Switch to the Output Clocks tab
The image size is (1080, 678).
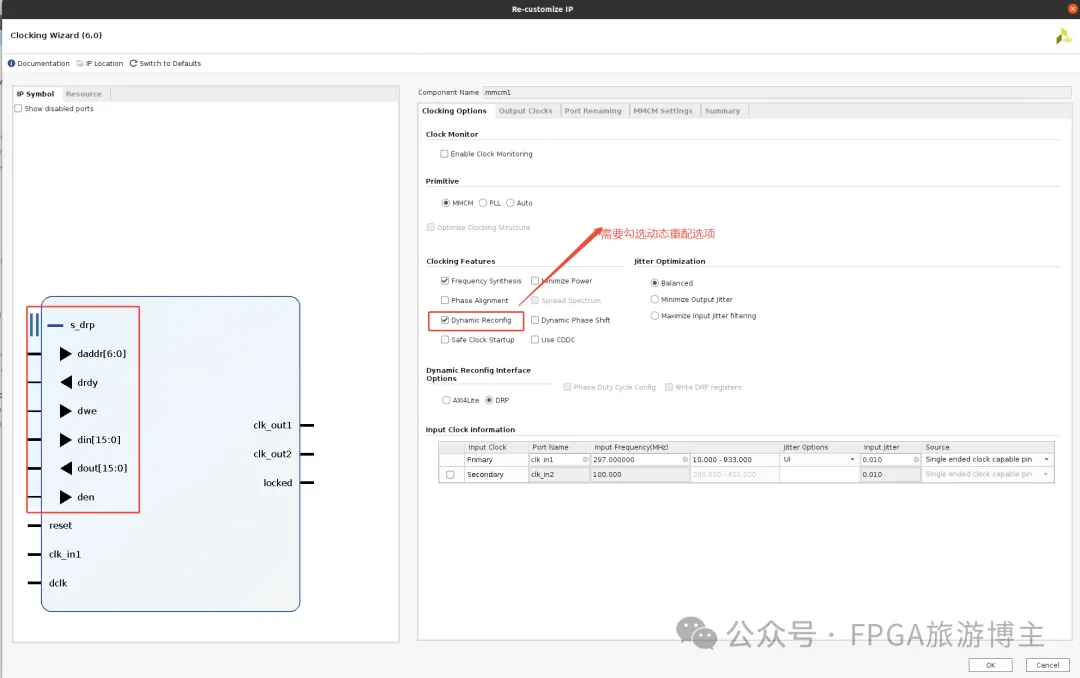pyautogui.click(x=526, y=111)
